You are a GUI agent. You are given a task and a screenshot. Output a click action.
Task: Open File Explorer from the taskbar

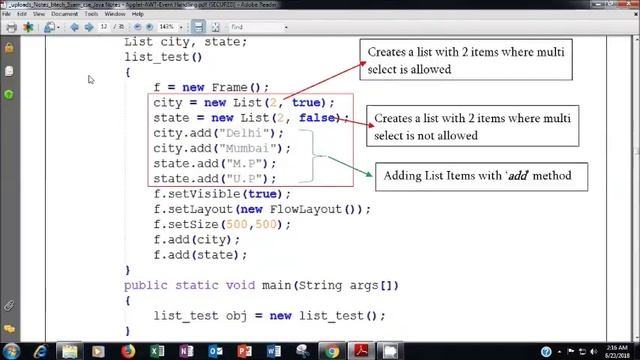(69, 351)
